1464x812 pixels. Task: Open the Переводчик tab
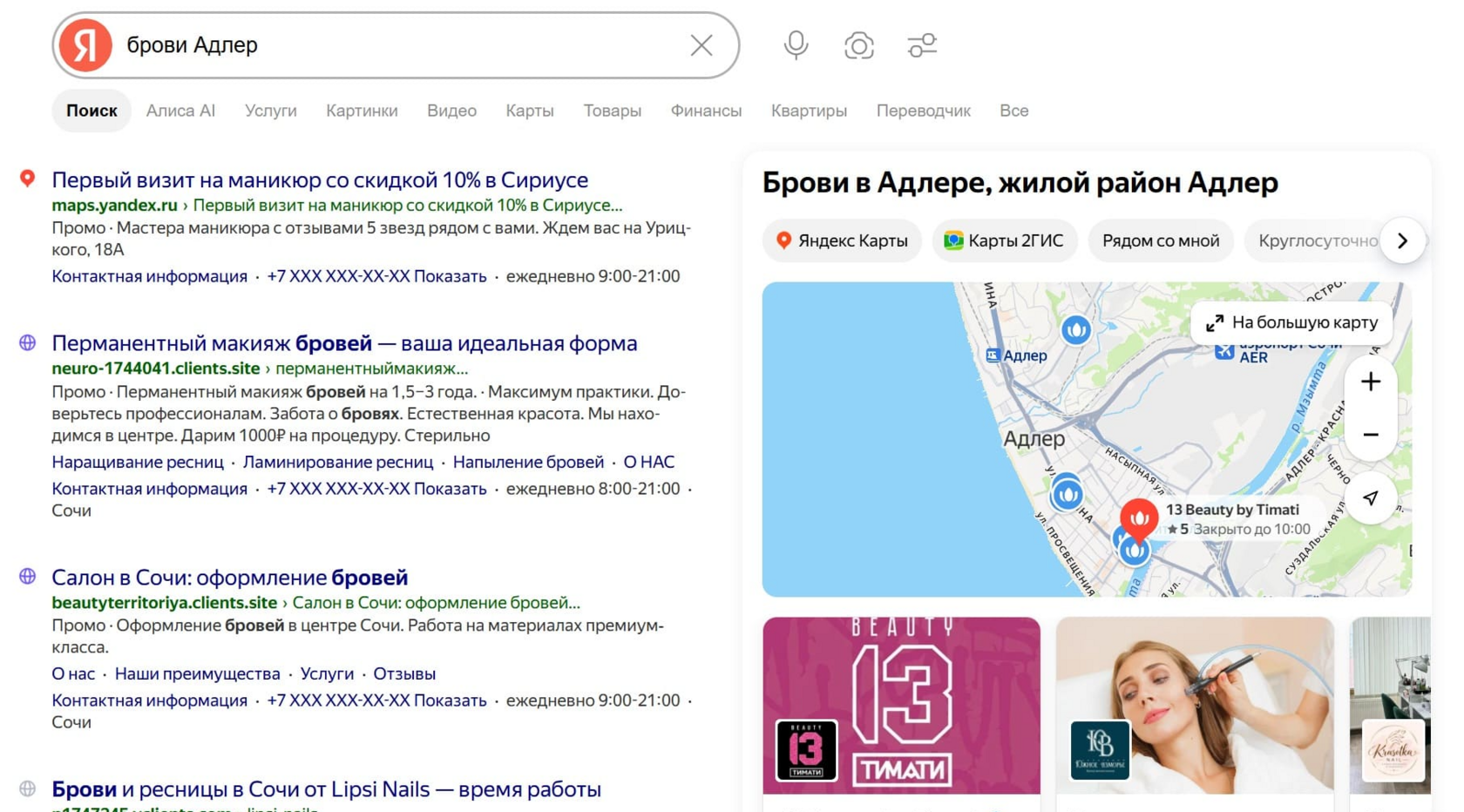point(924,111)
